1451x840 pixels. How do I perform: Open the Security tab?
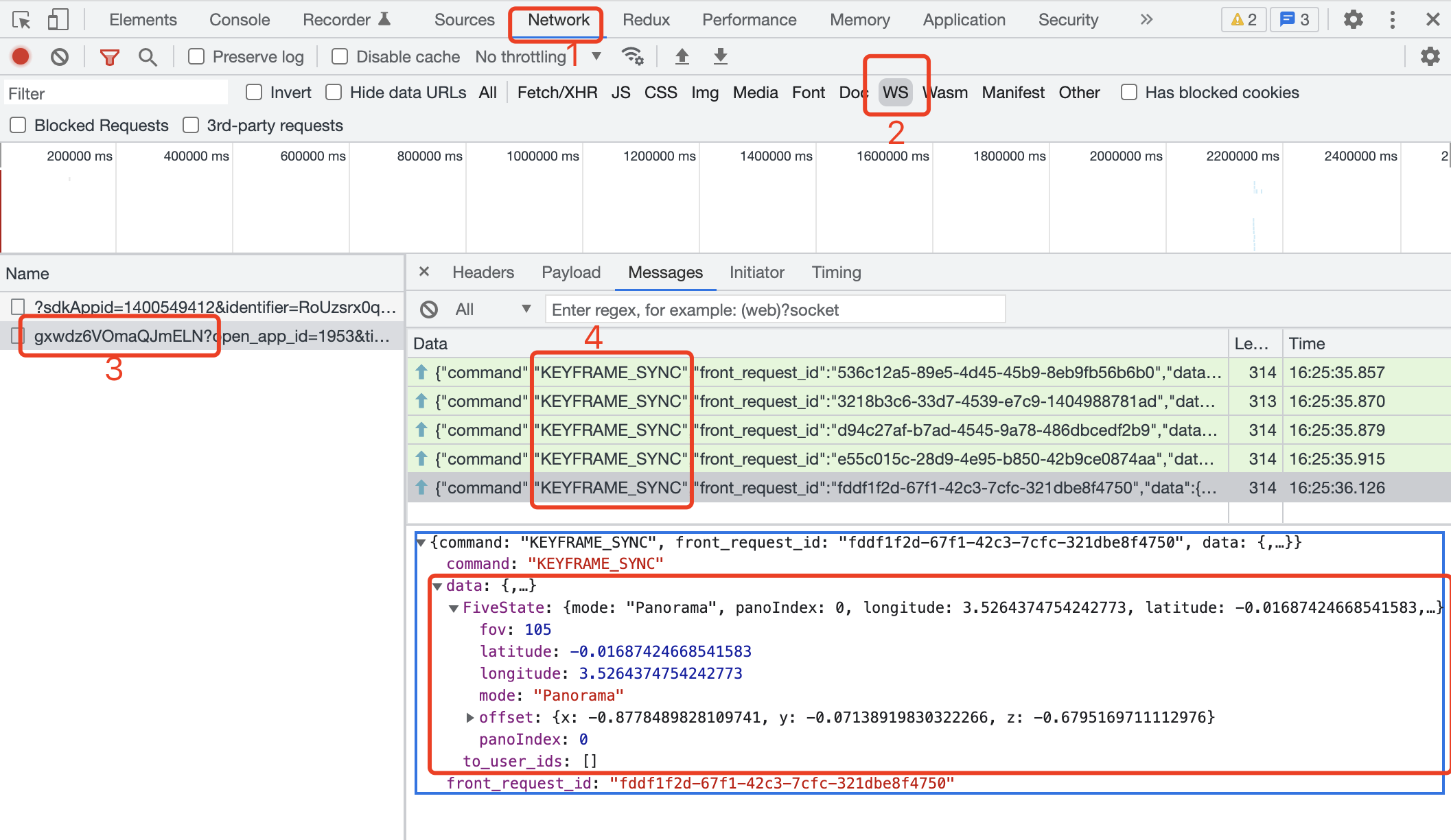(1068, 20)
